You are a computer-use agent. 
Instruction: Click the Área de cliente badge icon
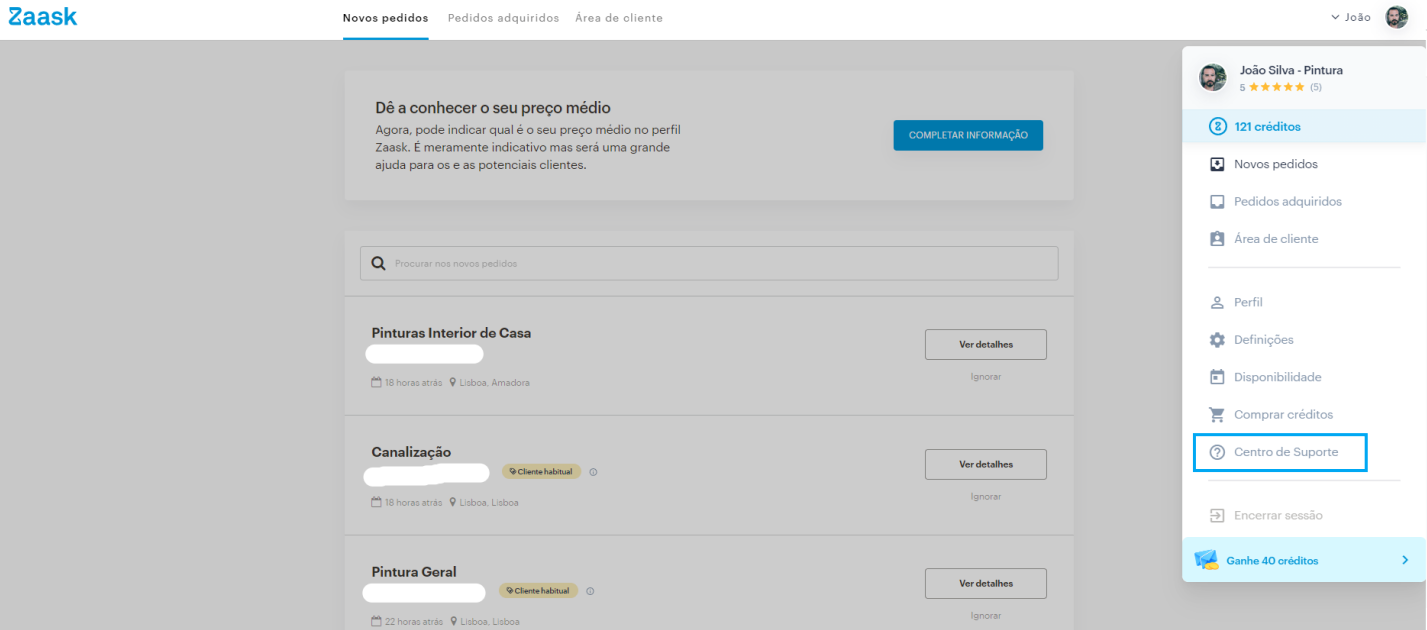click(x=1217, y=239)
